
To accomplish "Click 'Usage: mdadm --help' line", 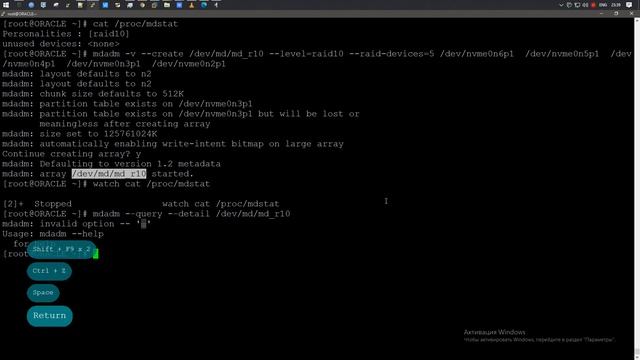I will click(53, 234).
